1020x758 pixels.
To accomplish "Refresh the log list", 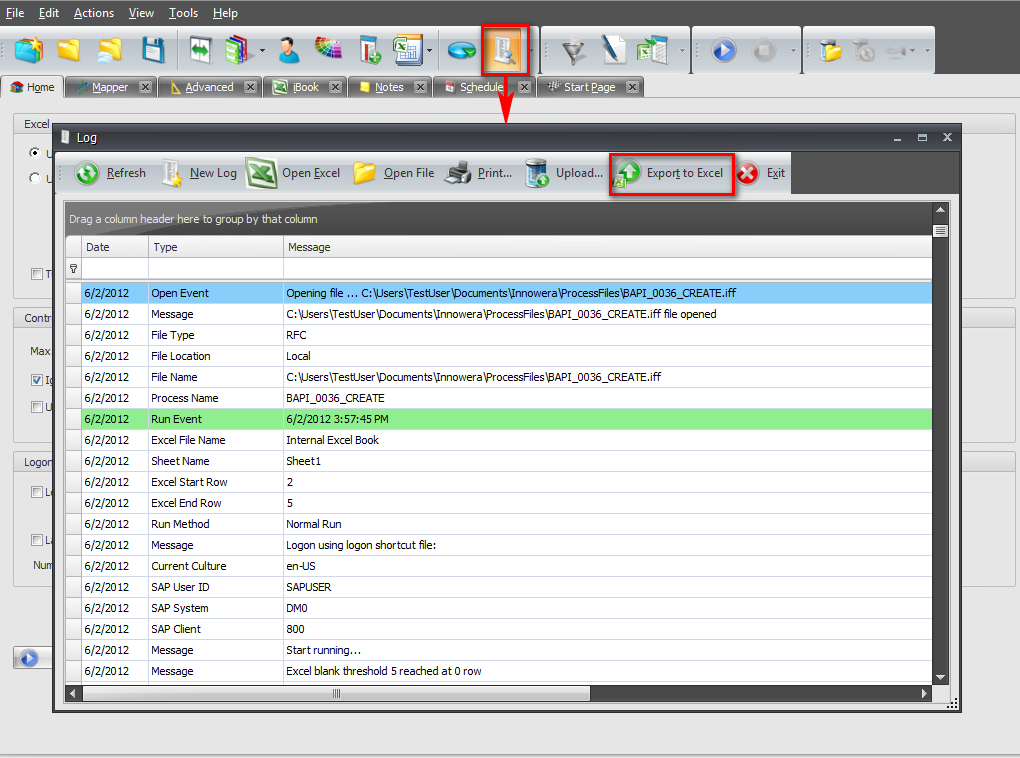I will (x=110, y=173).
